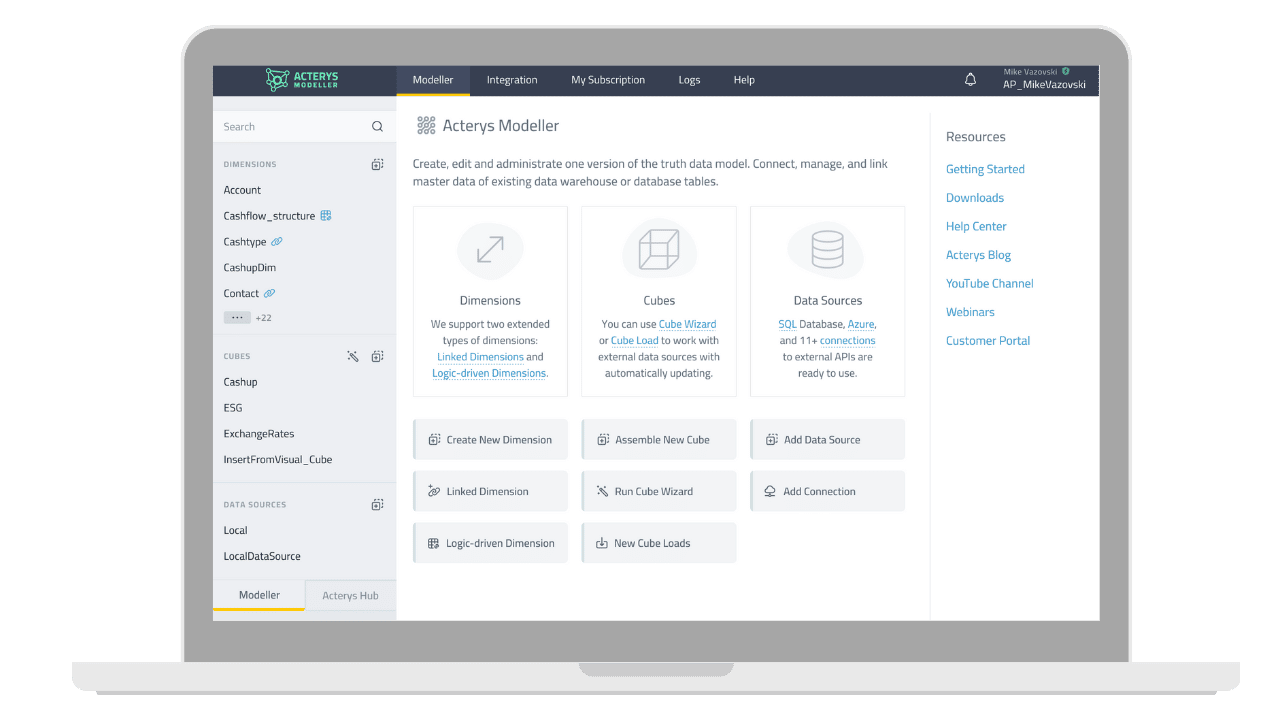The image size is (1280, 720).
Task: Select the CashupDim dimension
Action: (250, 268)
